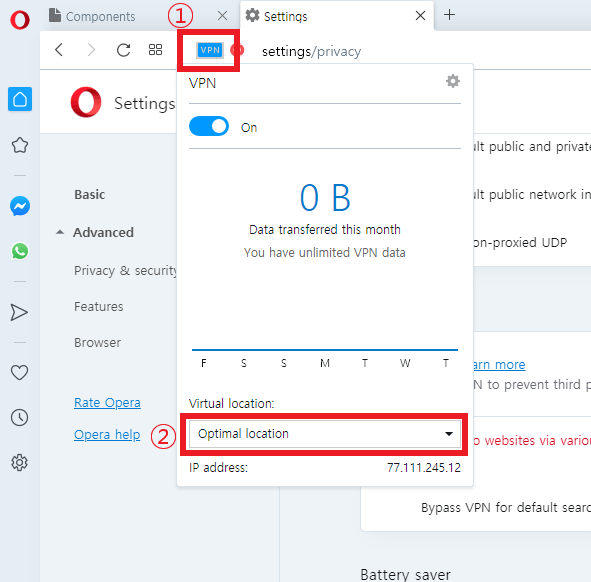
Task: Click the settings/privacy address field
Action: point(311,51)
